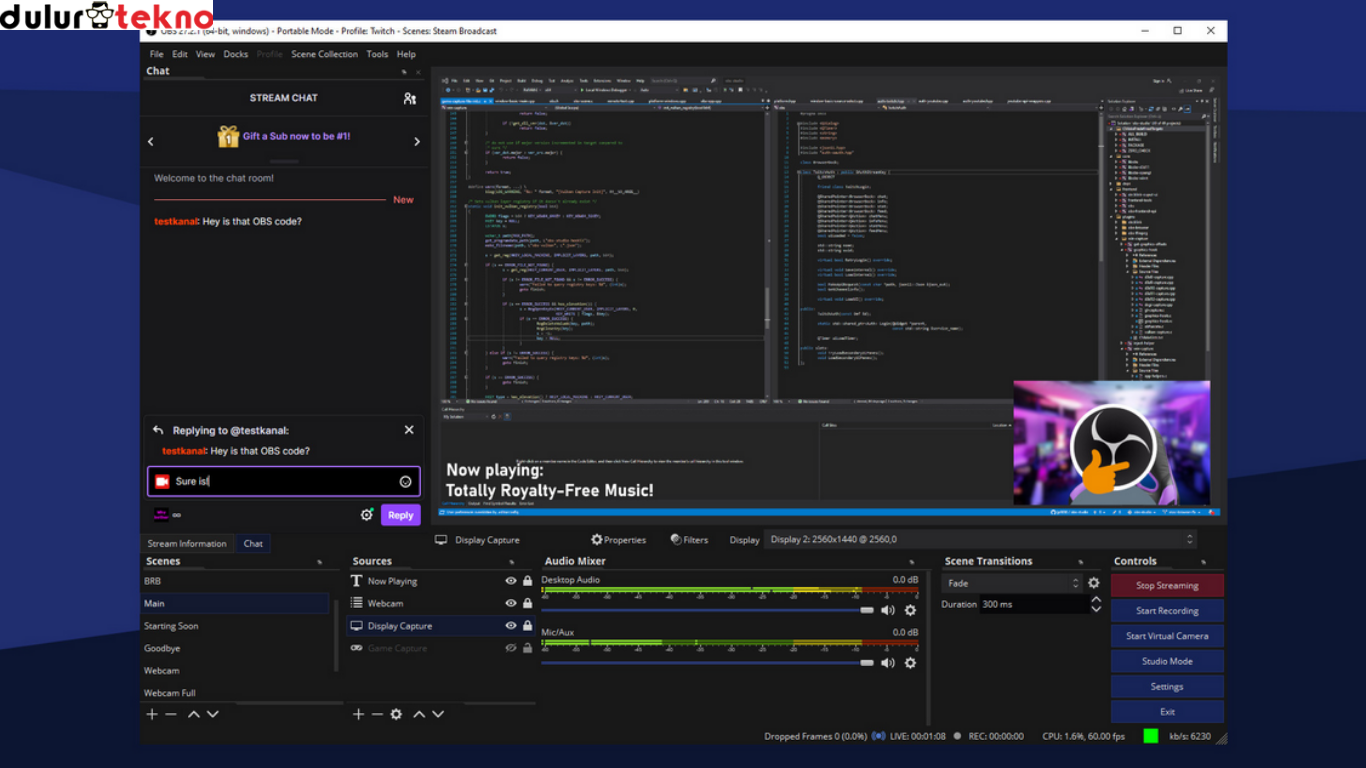Viewport: 1366px width, 768px height.
Task: Mute the Mic/Aux speaker icon
Action: [x=887, y=662]
